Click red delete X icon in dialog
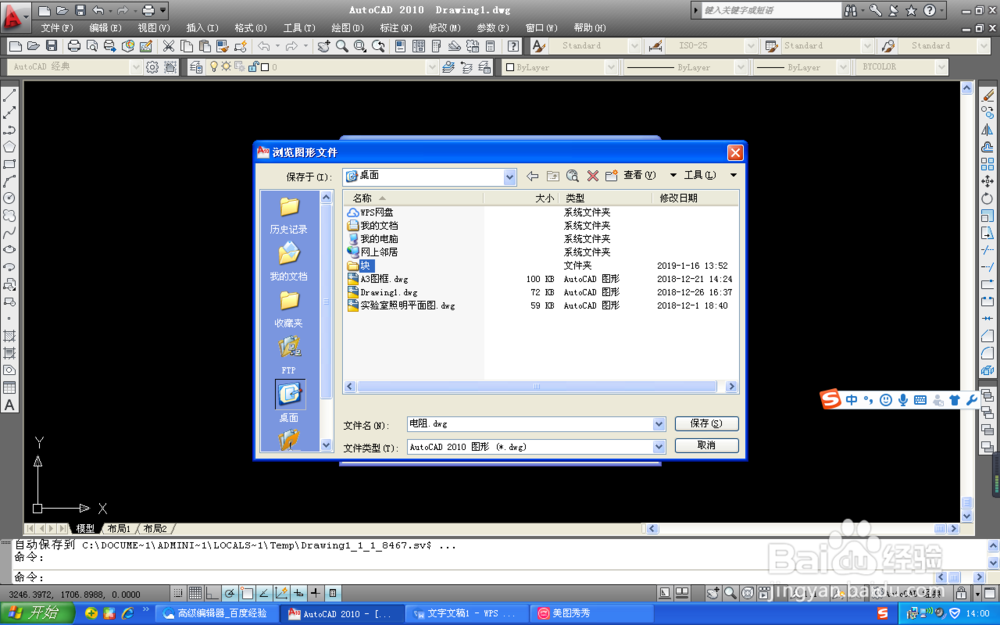This screenshot has height=625, width=1000. click(592, 175)
